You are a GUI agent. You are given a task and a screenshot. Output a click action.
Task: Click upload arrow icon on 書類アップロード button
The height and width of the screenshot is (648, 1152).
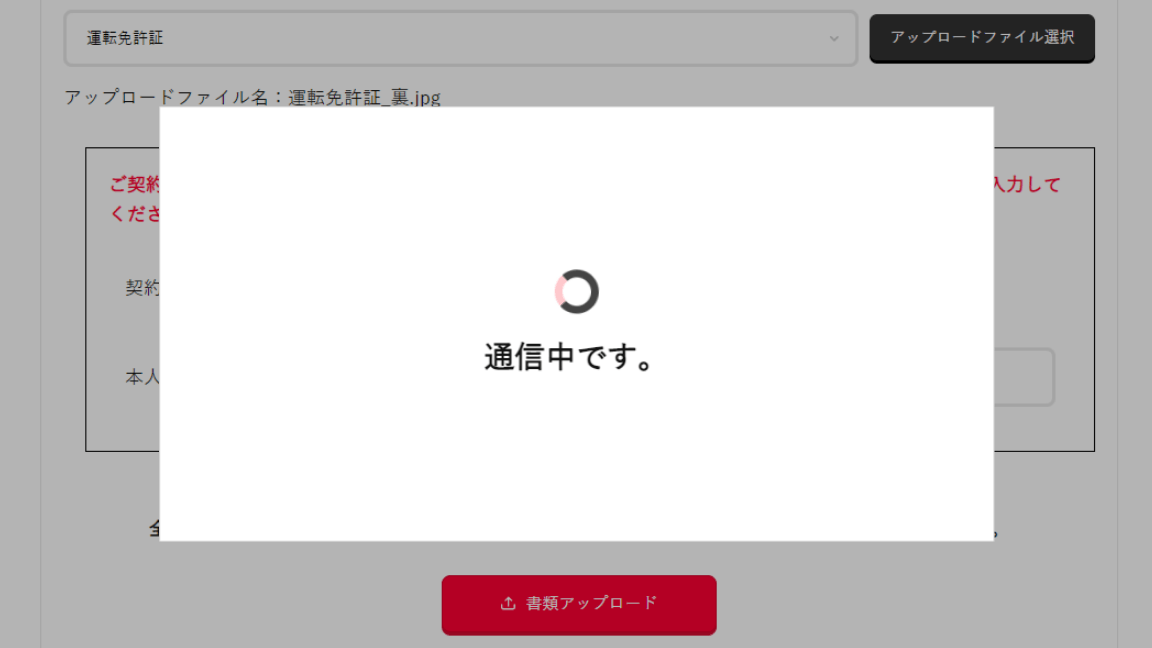pos(508,604)
